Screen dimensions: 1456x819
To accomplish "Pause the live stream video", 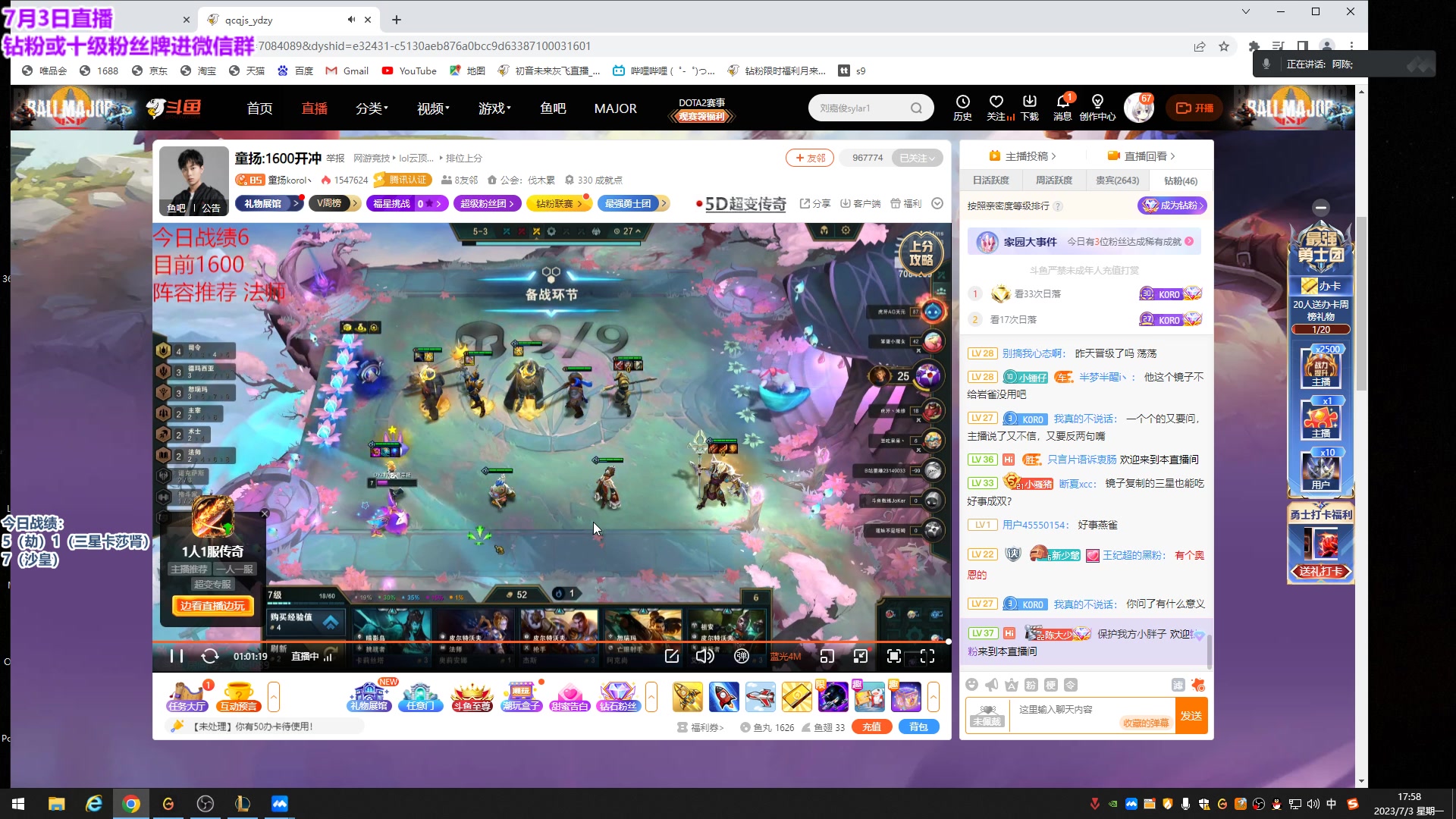I will (x=176, y=656).
